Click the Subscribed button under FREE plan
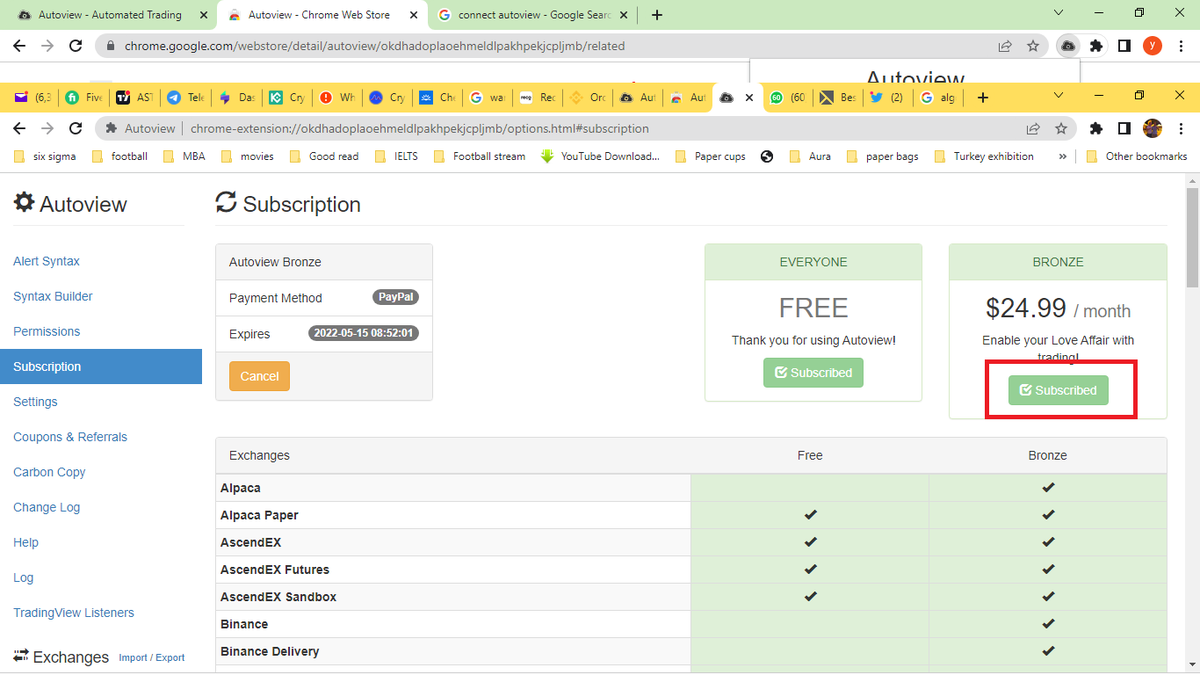 click(x=813, y=373)
